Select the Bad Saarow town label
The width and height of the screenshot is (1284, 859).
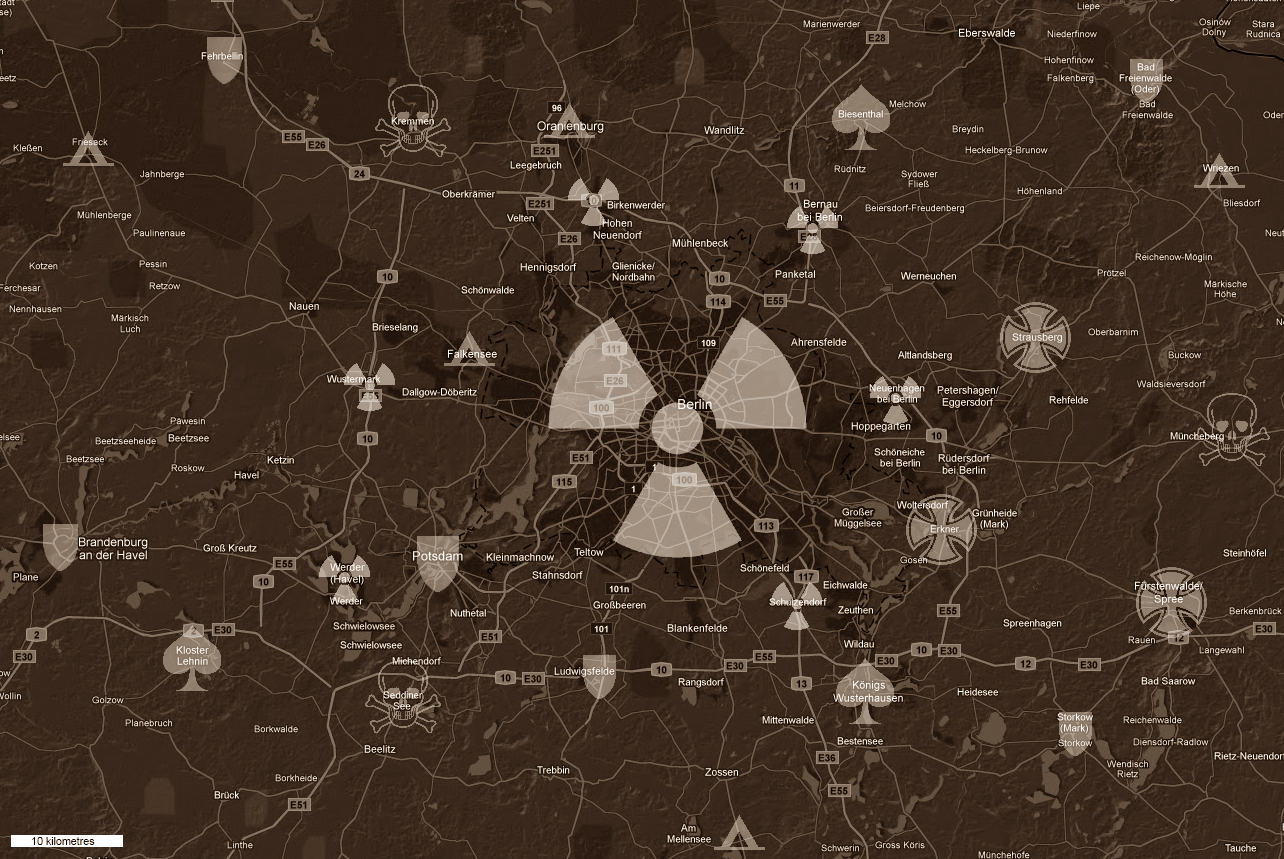[1168, 681]
